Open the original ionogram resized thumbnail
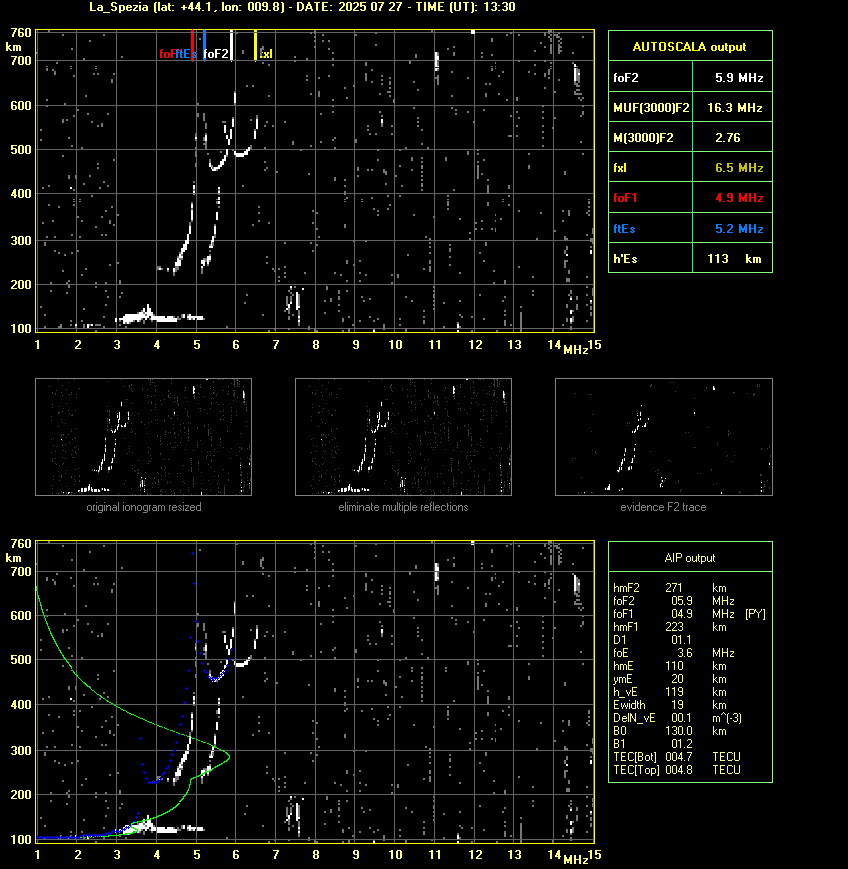Viewport: 848px width, 869px height. click(144, 437)
